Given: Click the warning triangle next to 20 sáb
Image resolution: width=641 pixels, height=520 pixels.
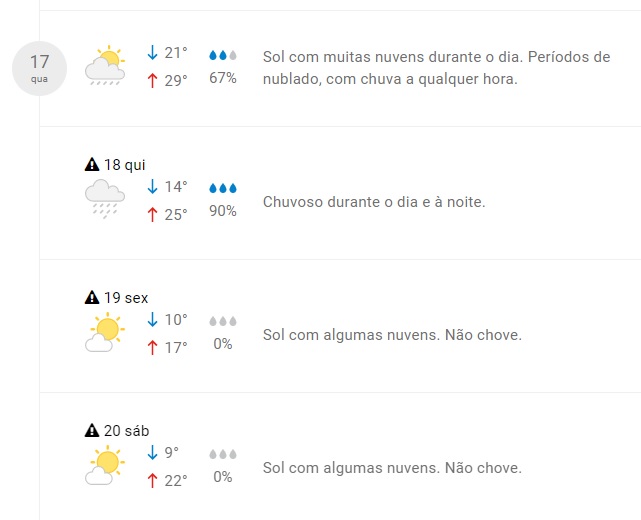Looking at the screenshot, I should click(92, 431).
